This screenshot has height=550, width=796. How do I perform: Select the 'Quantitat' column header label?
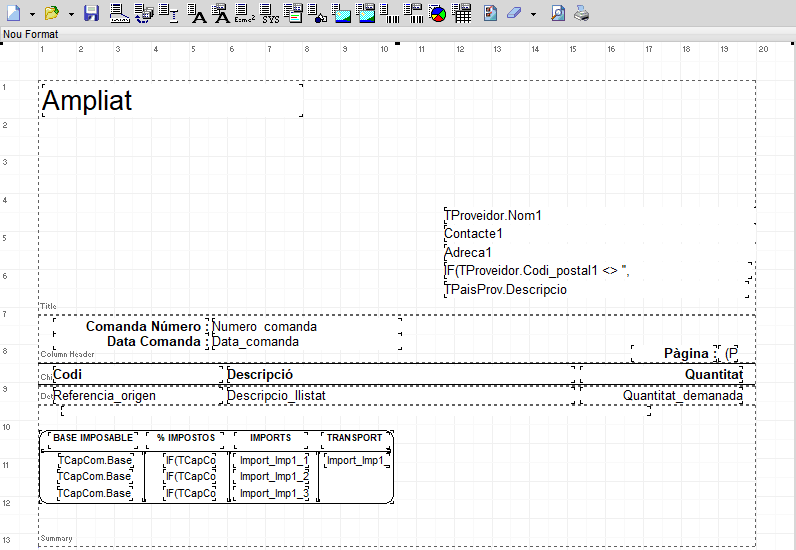[661, 374]
